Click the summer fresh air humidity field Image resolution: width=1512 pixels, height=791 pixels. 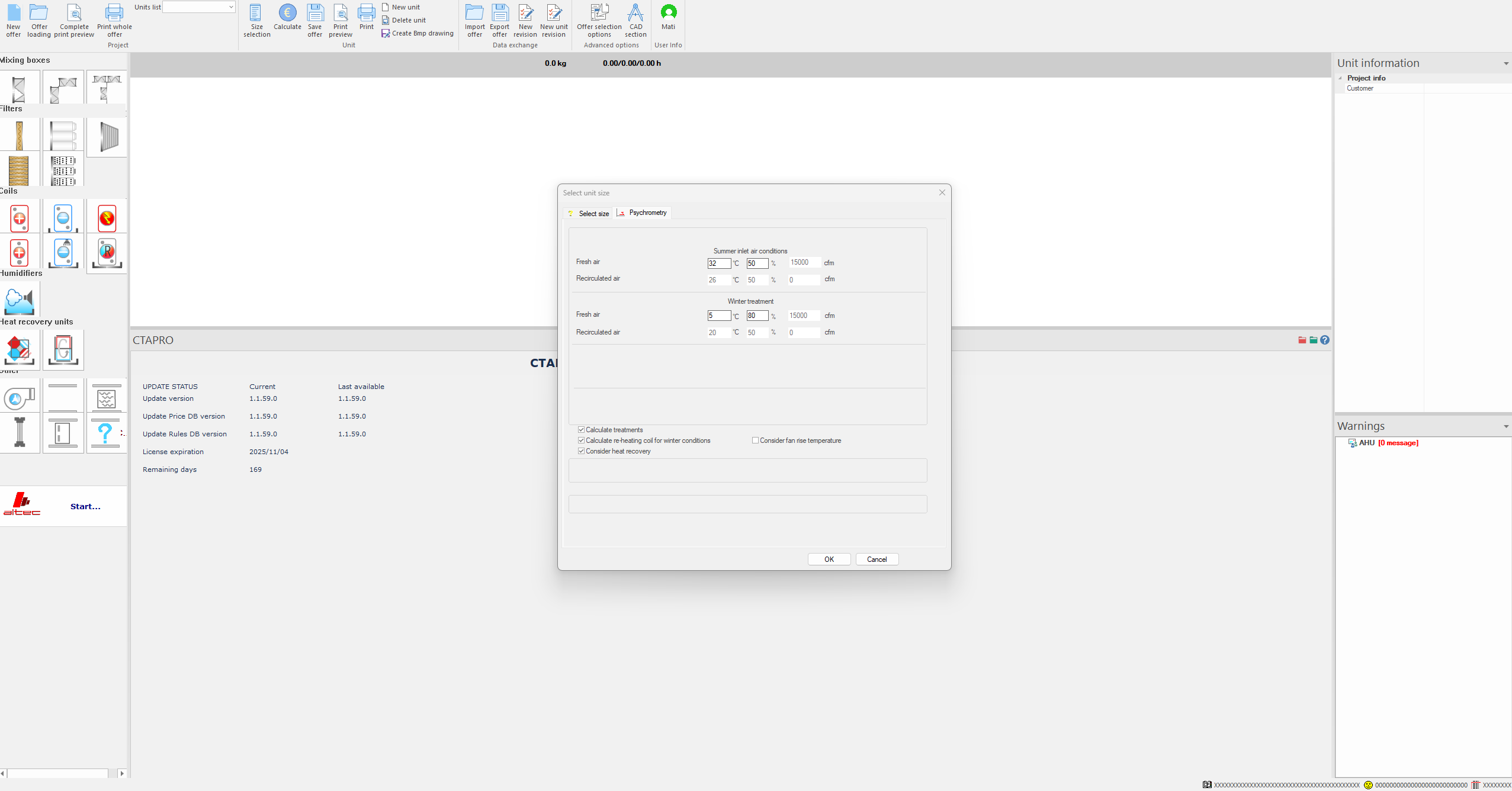757,263
